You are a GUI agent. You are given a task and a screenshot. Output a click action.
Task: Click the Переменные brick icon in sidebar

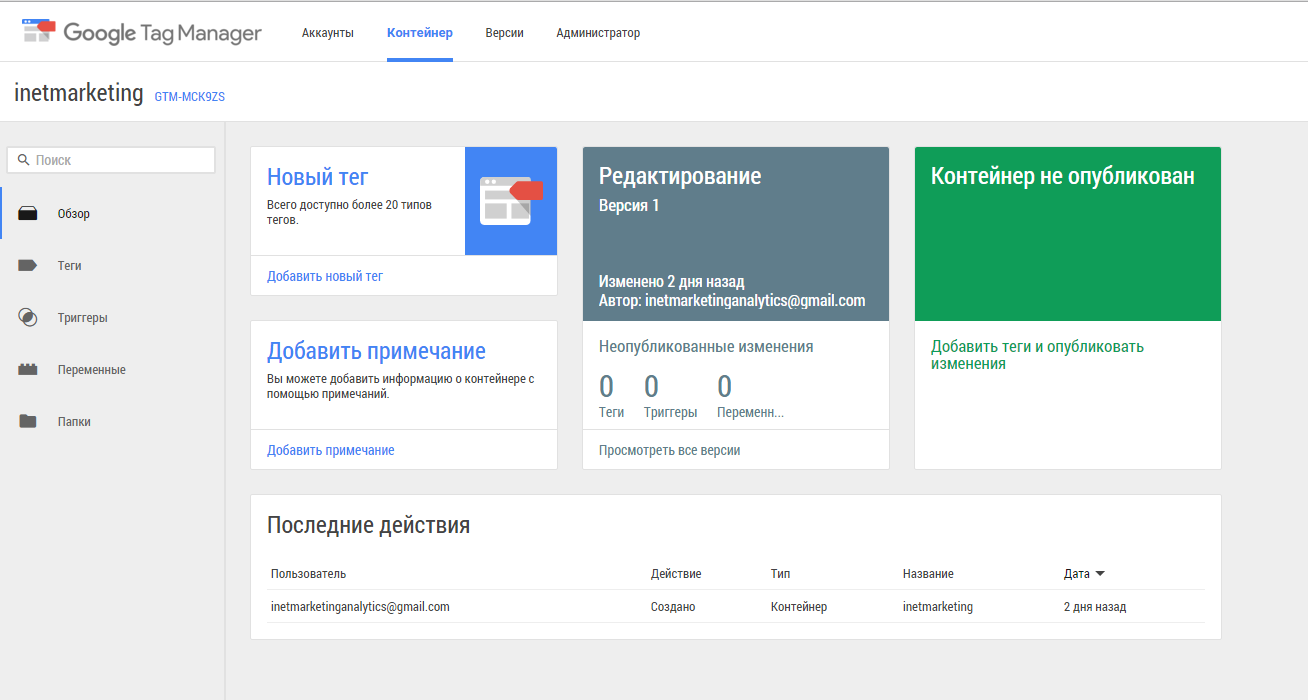tap(28, 370)
